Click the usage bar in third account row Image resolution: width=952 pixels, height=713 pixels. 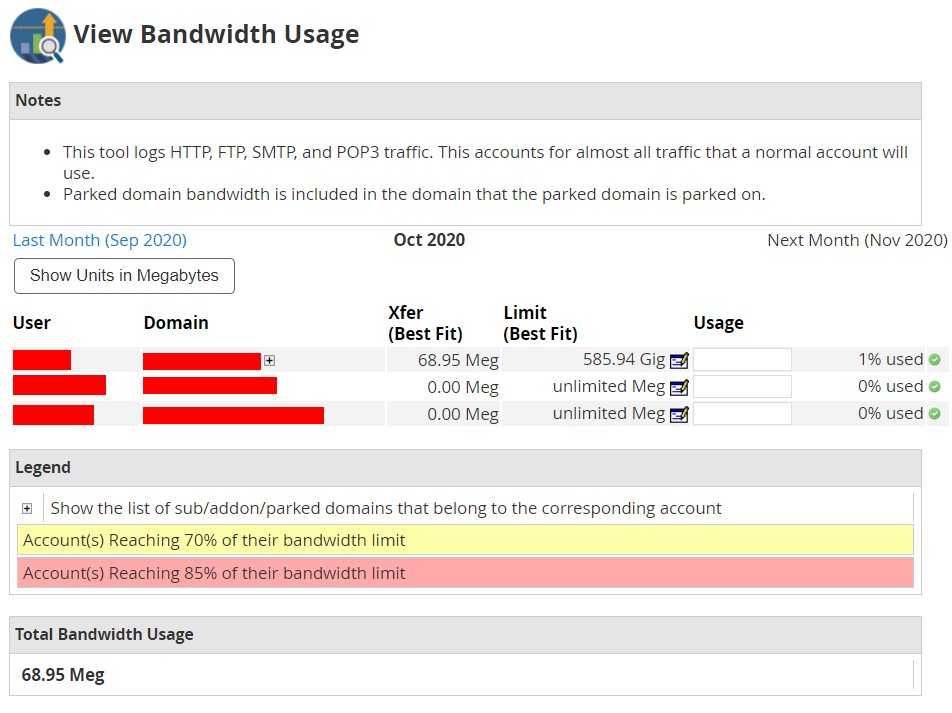click(x=742, y=414)
